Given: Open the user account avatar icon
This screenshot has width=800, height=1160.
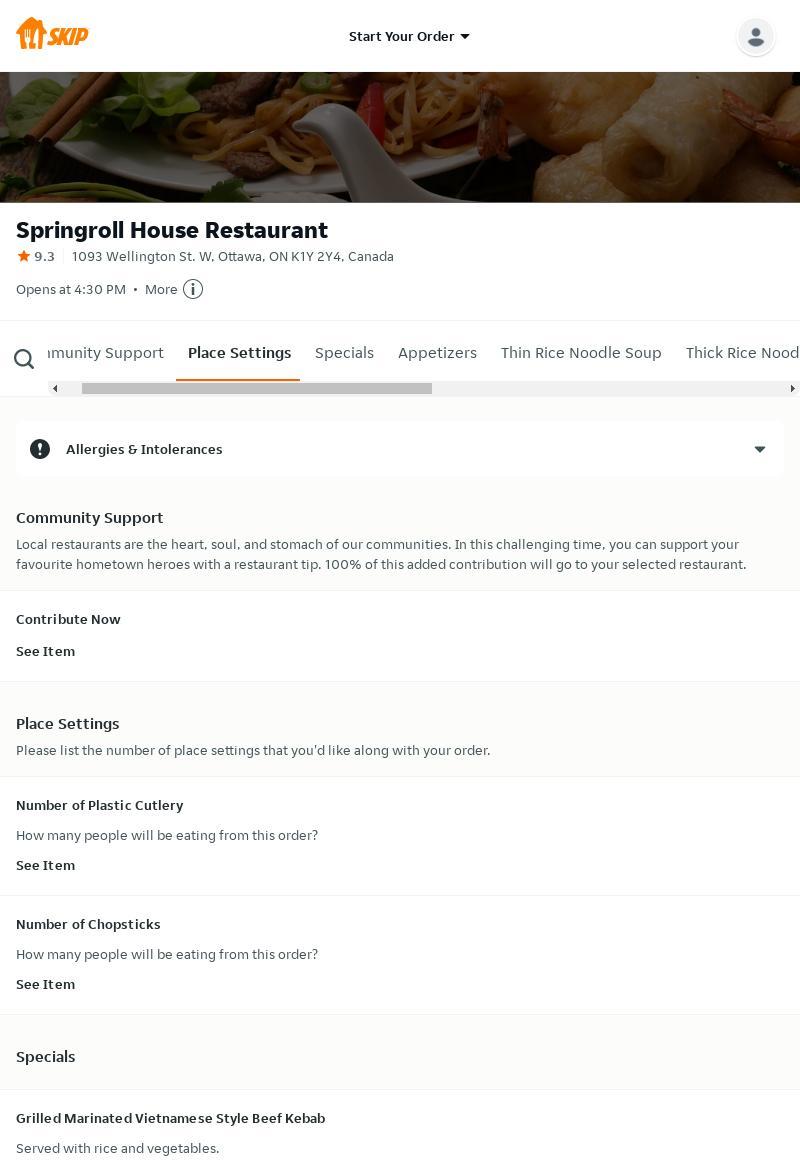Looking at the screenshot, I should (x=755, y=37).
